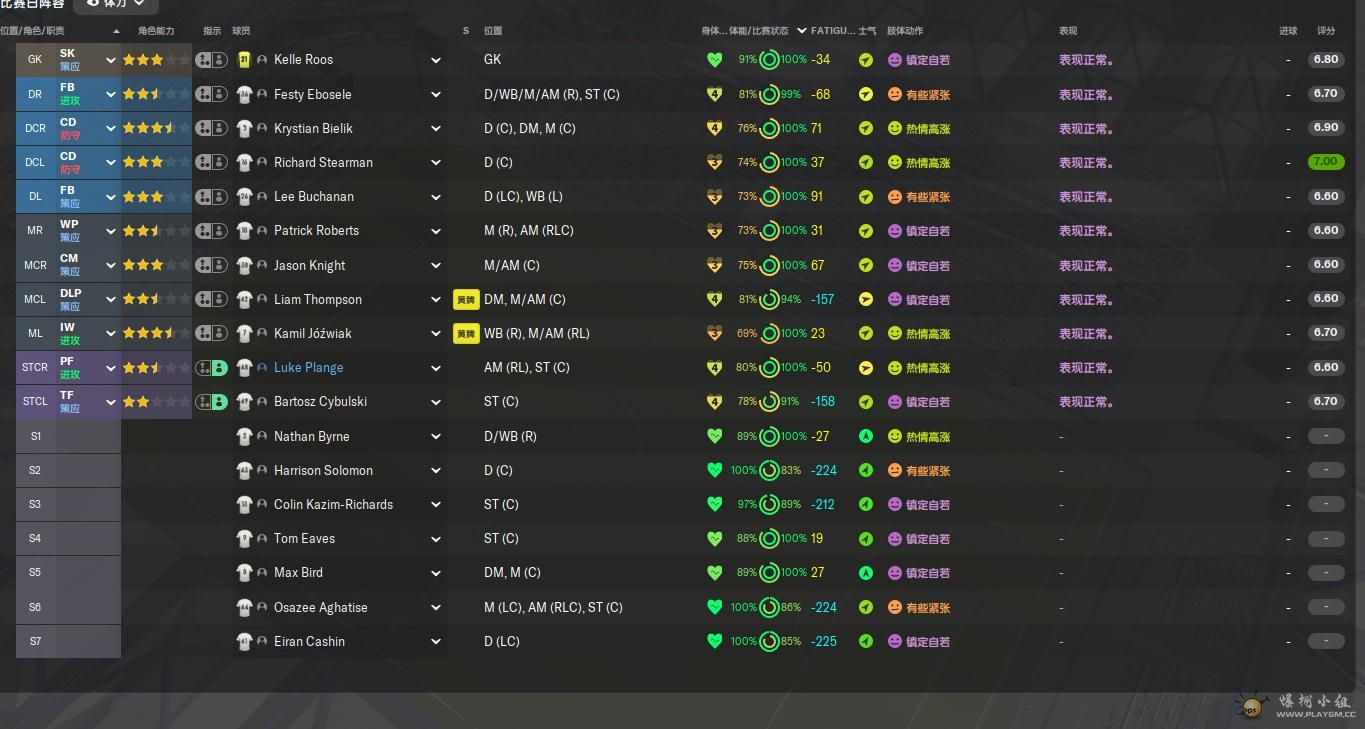Screen dimensions: 1365x729
Task: Toggle player instructions for Luke Plange
Action: 211,368
